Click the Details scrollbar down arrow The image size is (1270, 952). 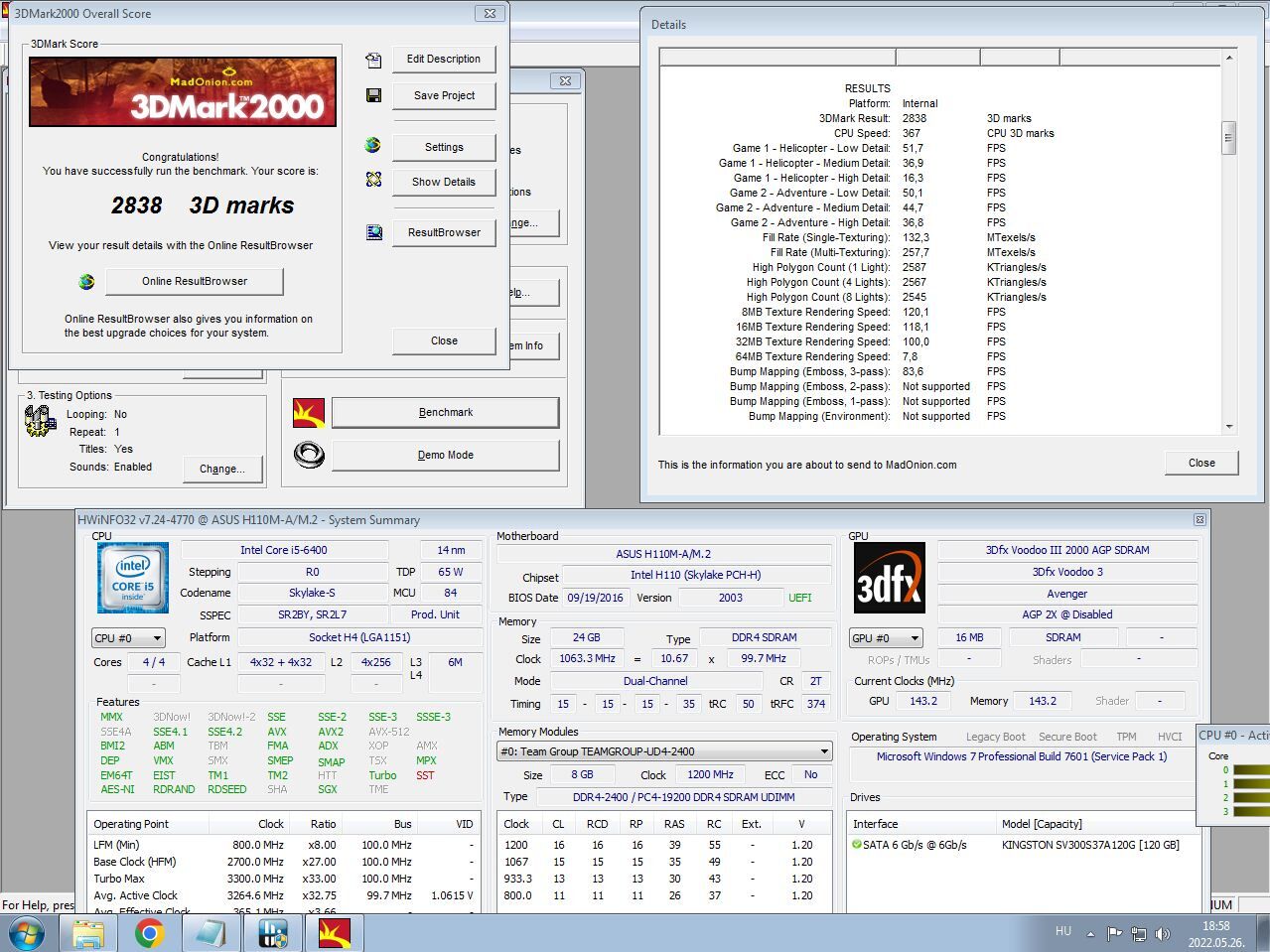1229,427
